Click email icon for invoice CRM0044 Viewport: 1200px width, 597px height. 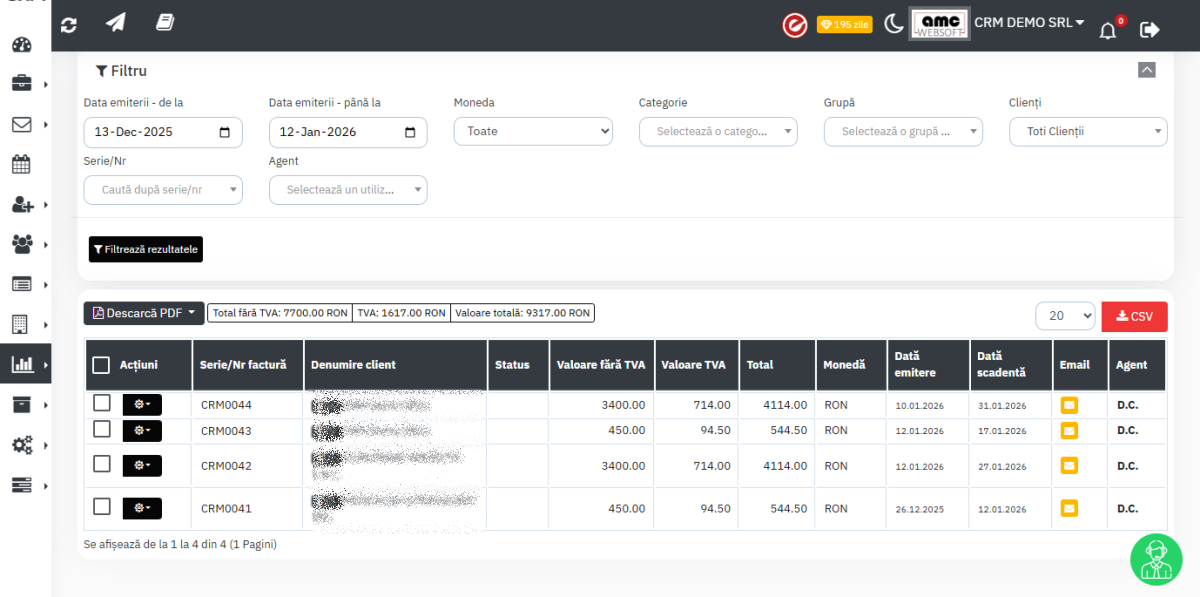tap(1069, 405)
